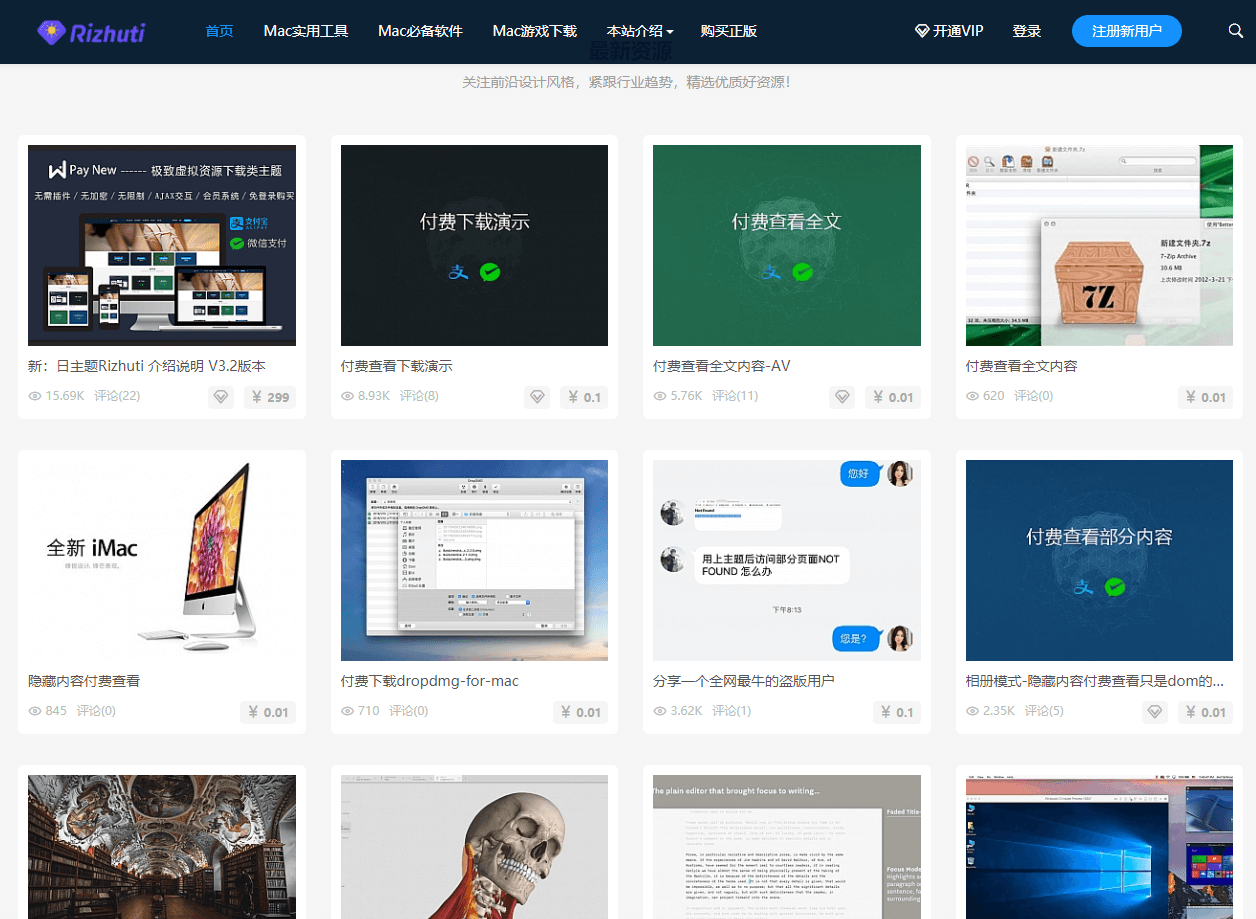Click the 付费下载演示 dark thumbnail

click(x=474, y=245)
